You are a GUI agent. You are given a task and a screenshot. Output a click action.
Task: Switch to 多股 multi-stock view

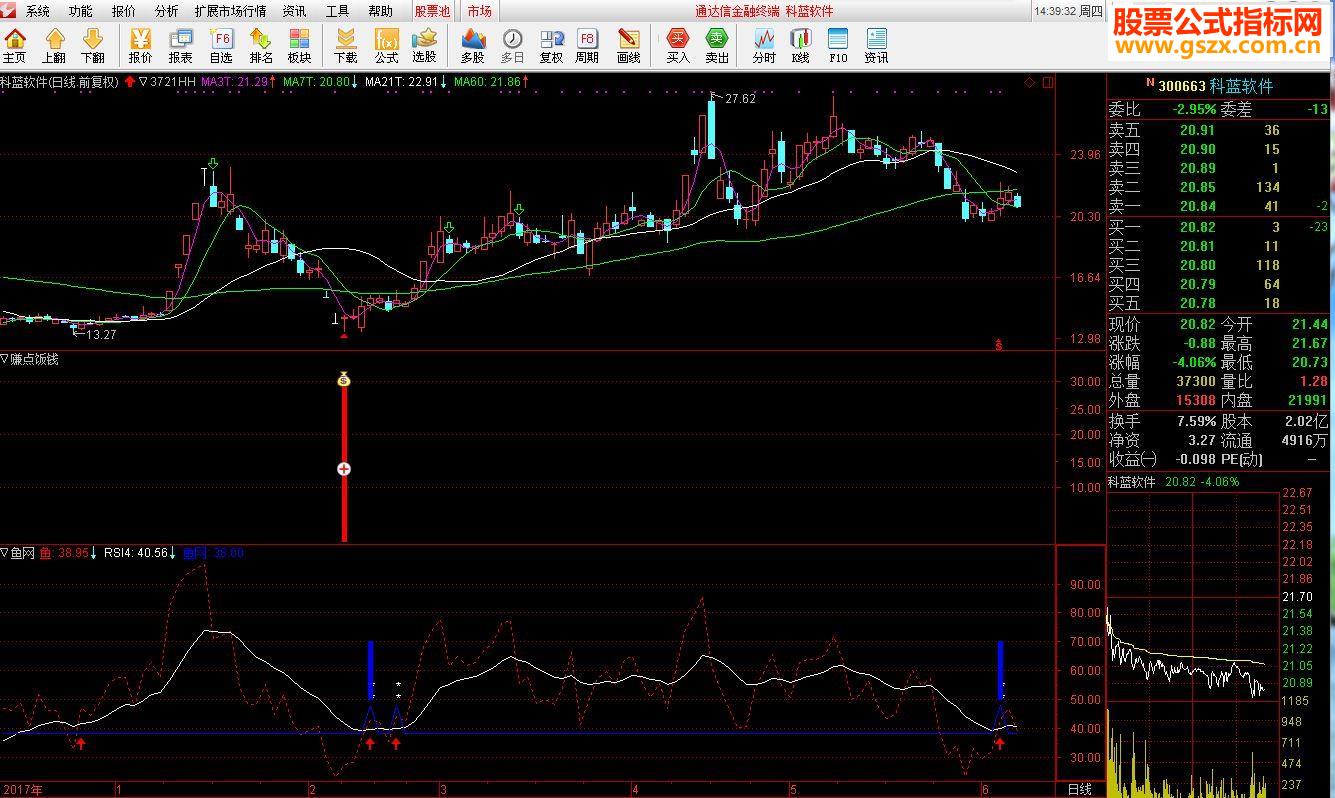[473, 46]
